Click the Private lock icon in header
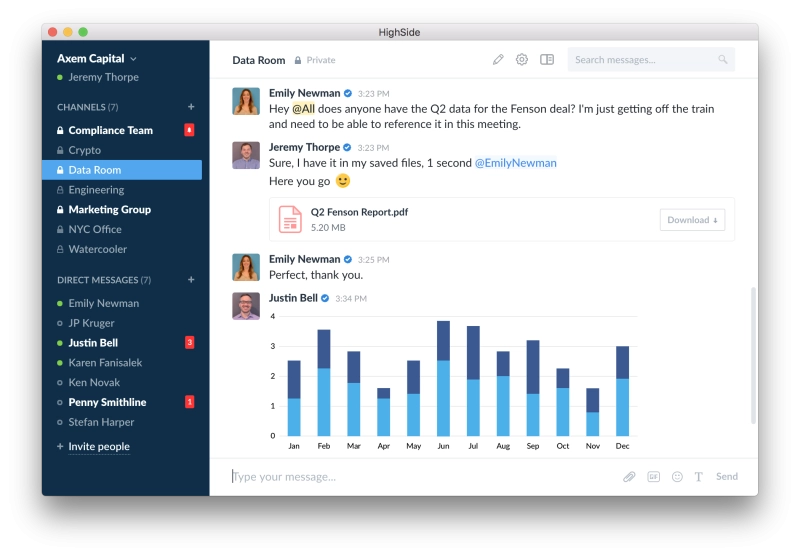 click(298, 60)
